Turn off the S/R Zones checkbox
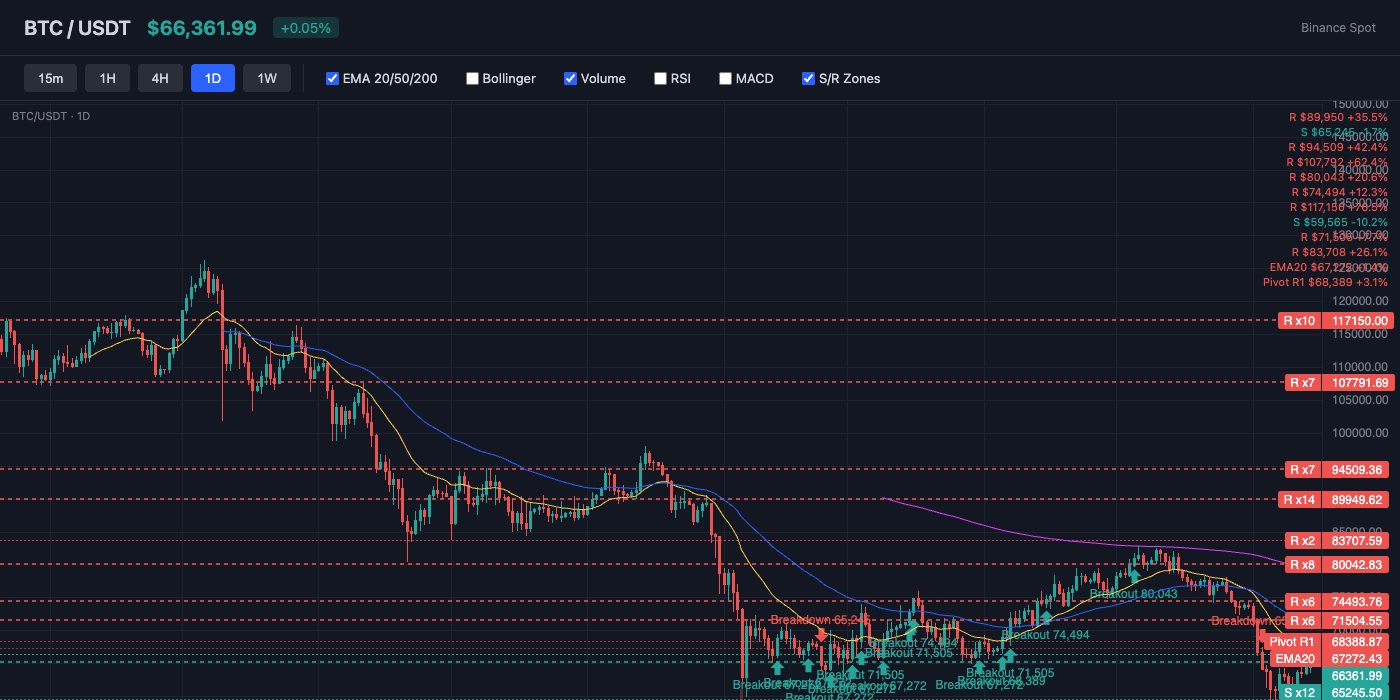This screenshot has height=700, width=1400. click(808, 78)
